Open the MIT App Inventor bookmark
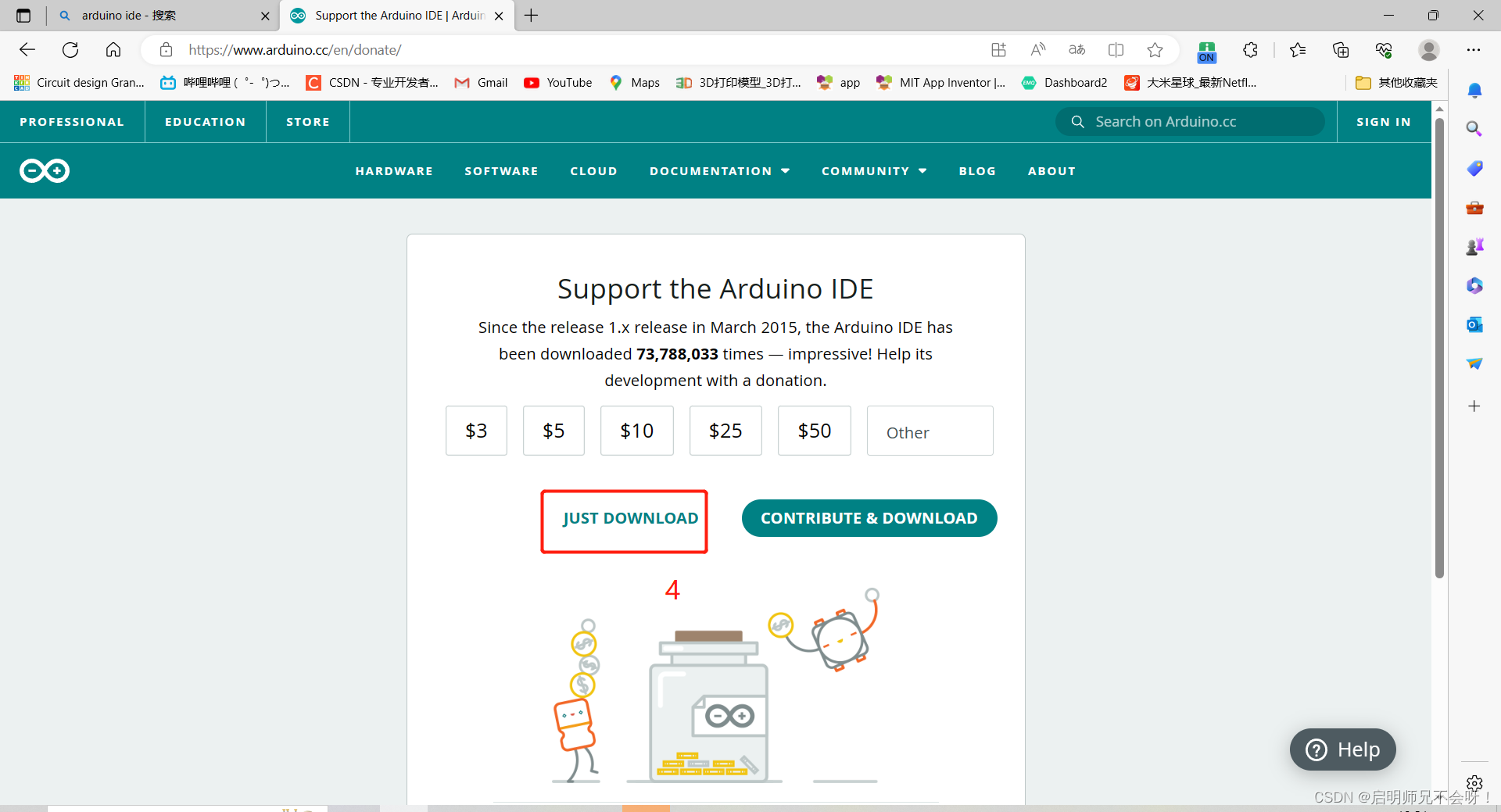 941,83
